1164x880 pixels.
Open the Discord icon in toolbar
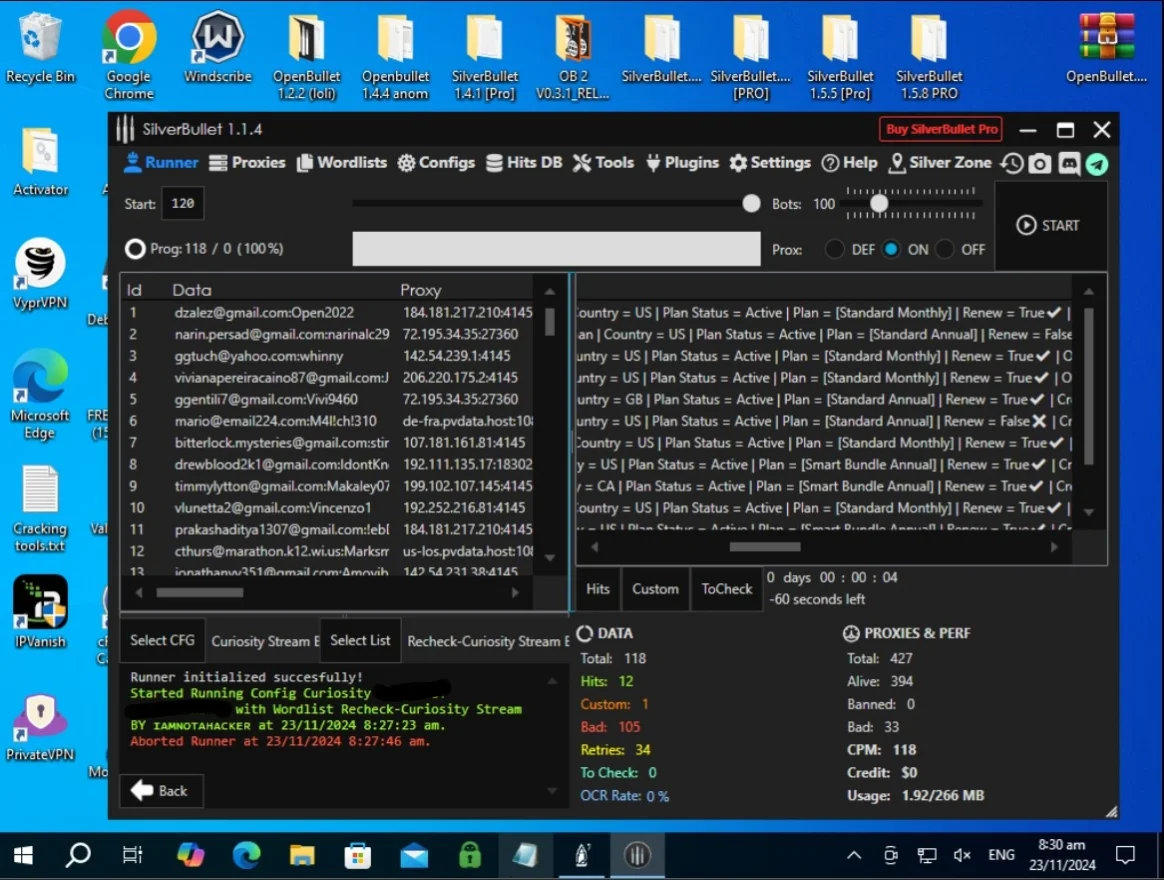click(x=1069, y=163)
